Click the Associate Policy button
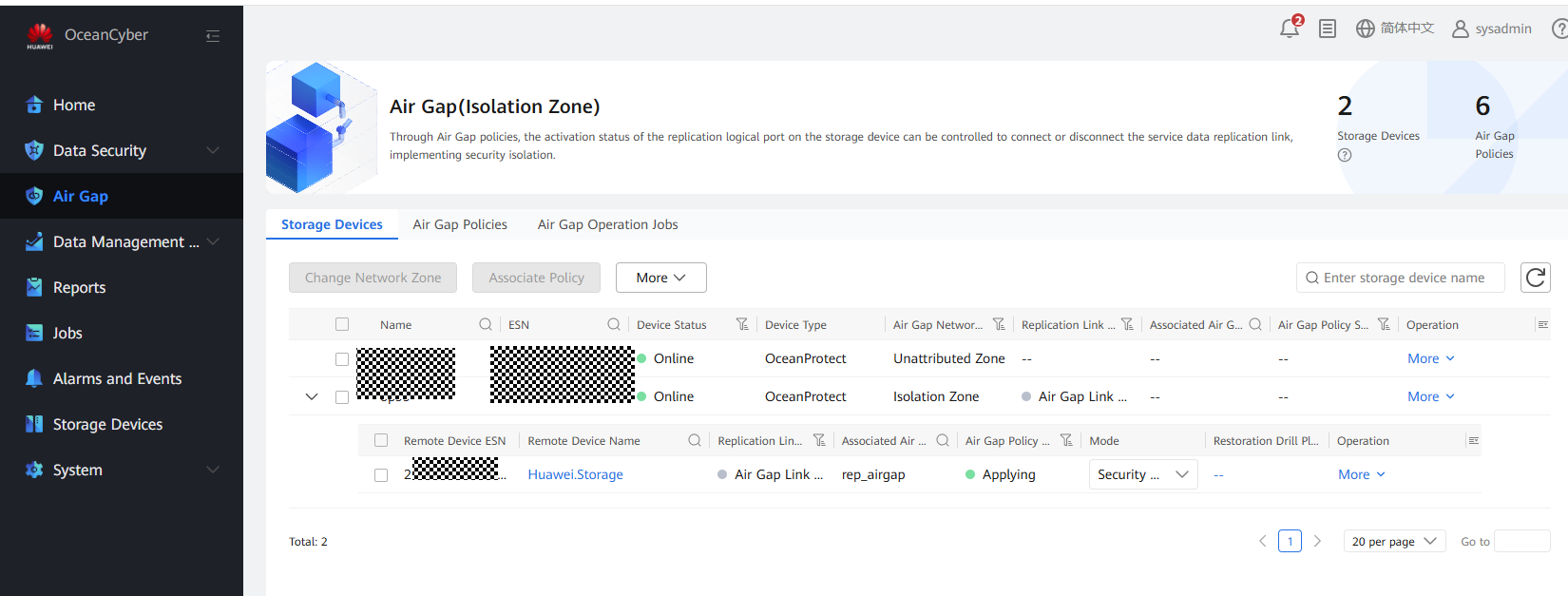Viewport: 1568px width, 596px height. tap(537, 278)
